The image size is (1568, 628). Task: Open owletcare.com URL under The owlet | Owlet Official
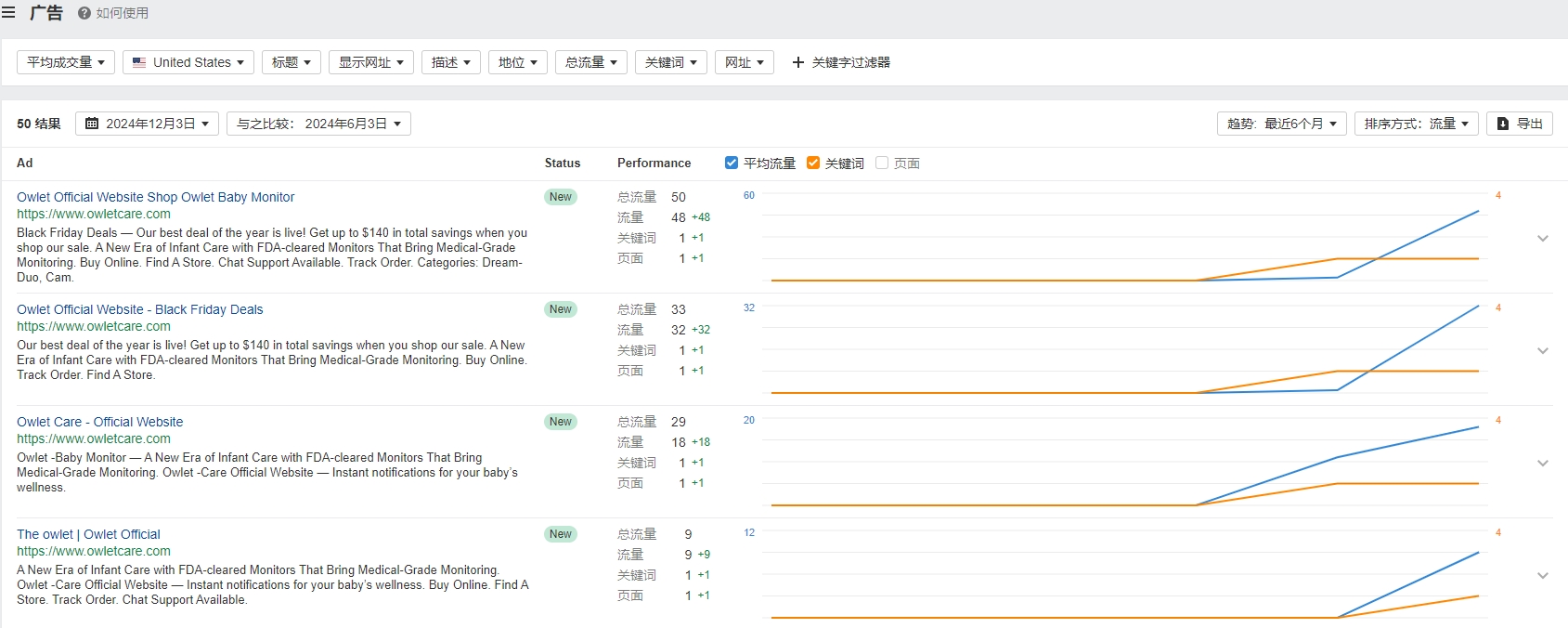tap(94, 551)
